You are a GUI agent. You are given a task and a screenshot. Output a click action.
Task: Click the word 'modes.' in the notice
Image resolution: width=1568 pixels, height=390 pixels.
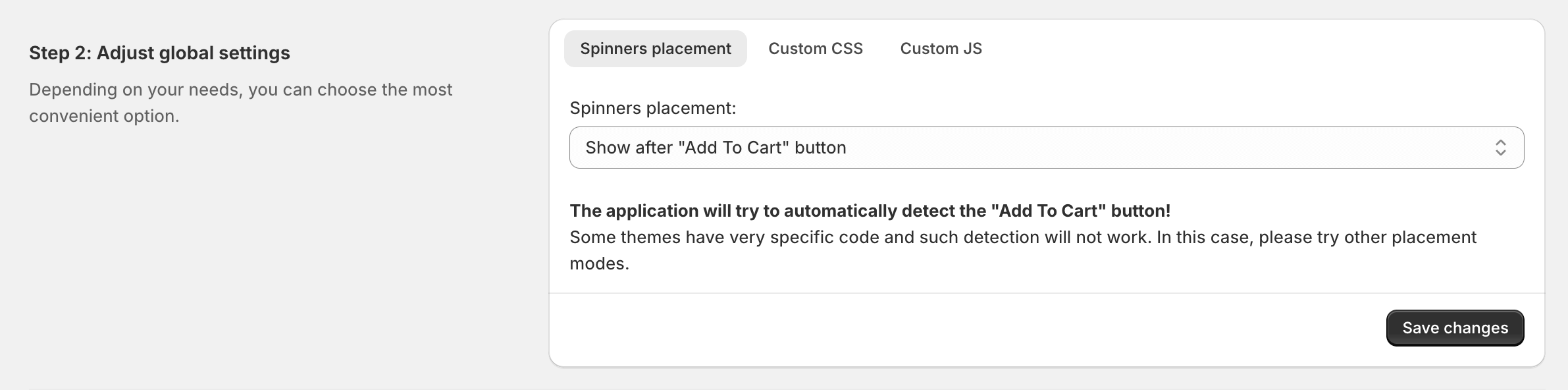click(x=599, y=264)
